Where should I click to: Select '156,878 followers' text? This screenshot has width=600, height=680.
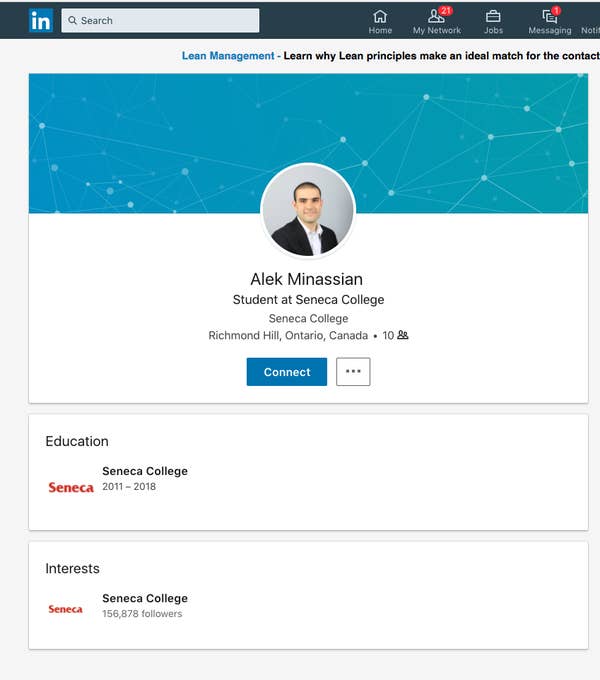142,614
